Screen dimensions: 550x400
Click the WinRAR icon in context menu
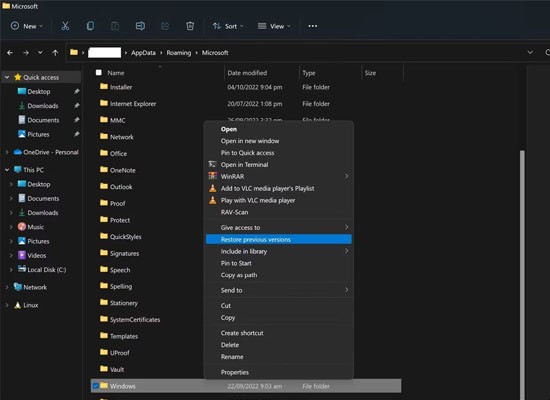(x=213, y=176)
